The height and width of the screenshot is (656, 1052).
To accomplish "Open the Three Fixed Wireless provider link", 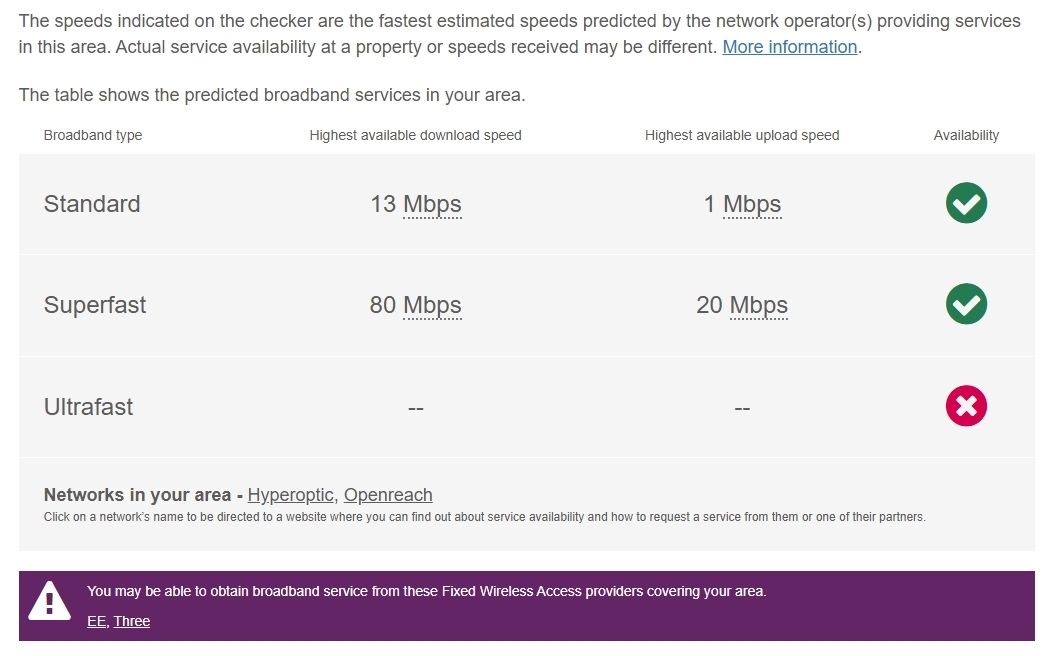I will [132, 621].
